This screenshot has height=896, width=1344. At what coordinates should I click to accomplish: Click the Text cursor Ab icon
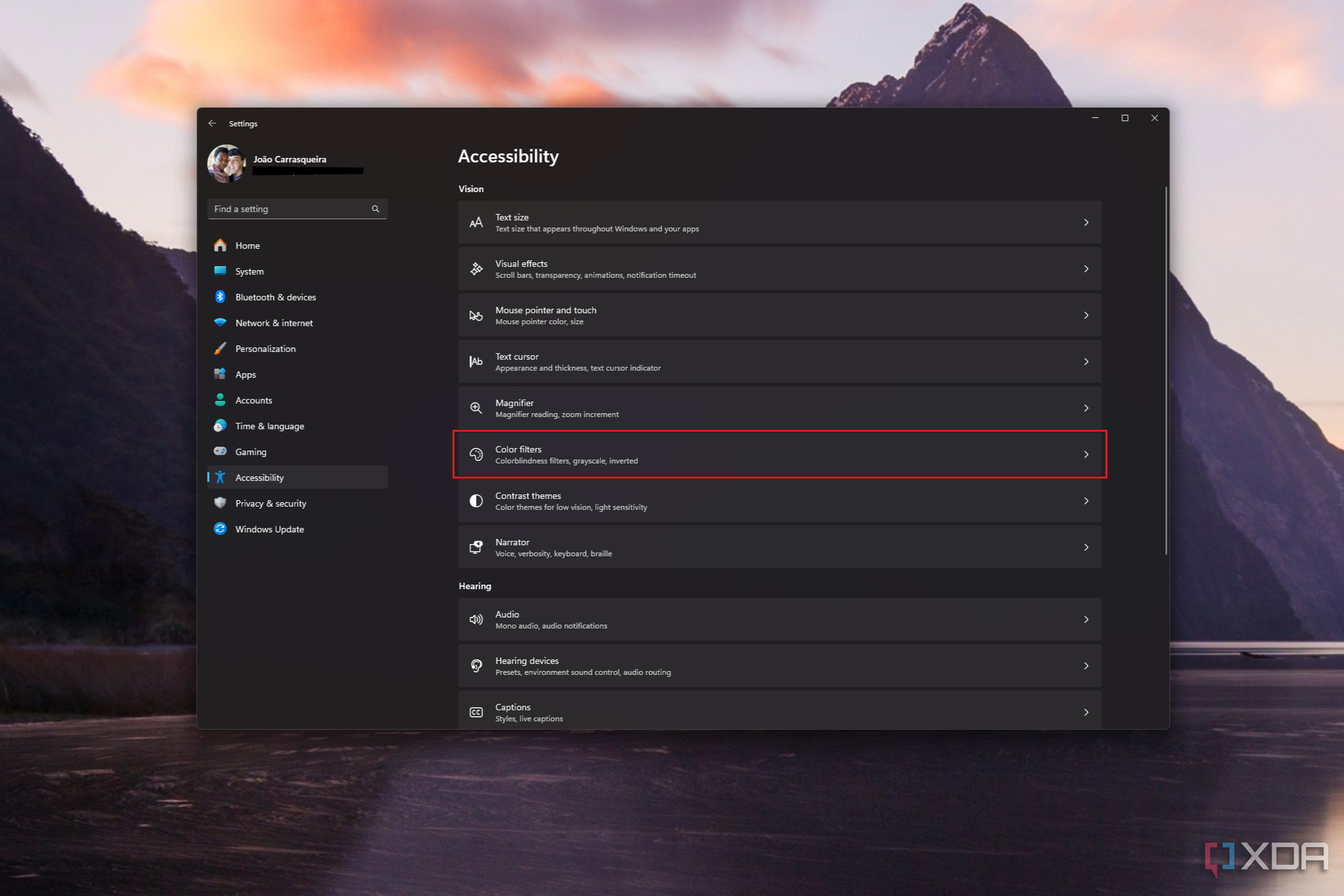coord(476,362)
